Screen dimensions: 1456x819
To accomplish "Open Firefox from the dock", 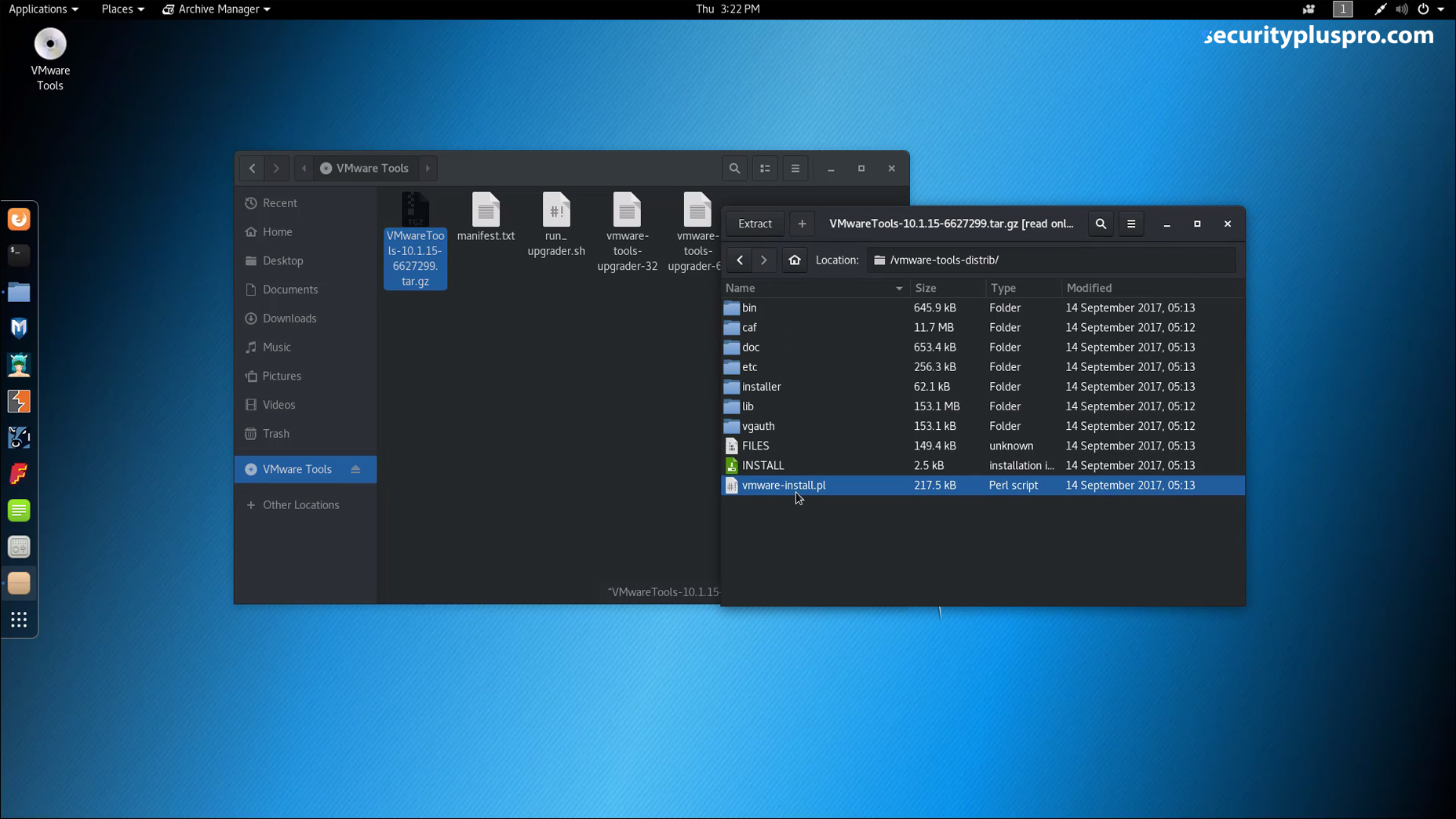I will click(19, 219).
